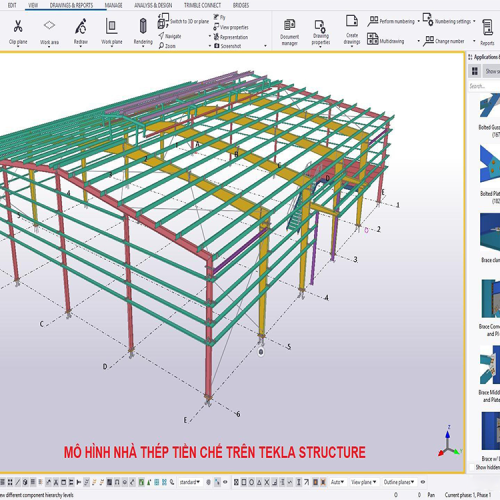Toggle the diagonal line selection switch
The height and width of the screenshot is (500, 500).
click(18, 482)
